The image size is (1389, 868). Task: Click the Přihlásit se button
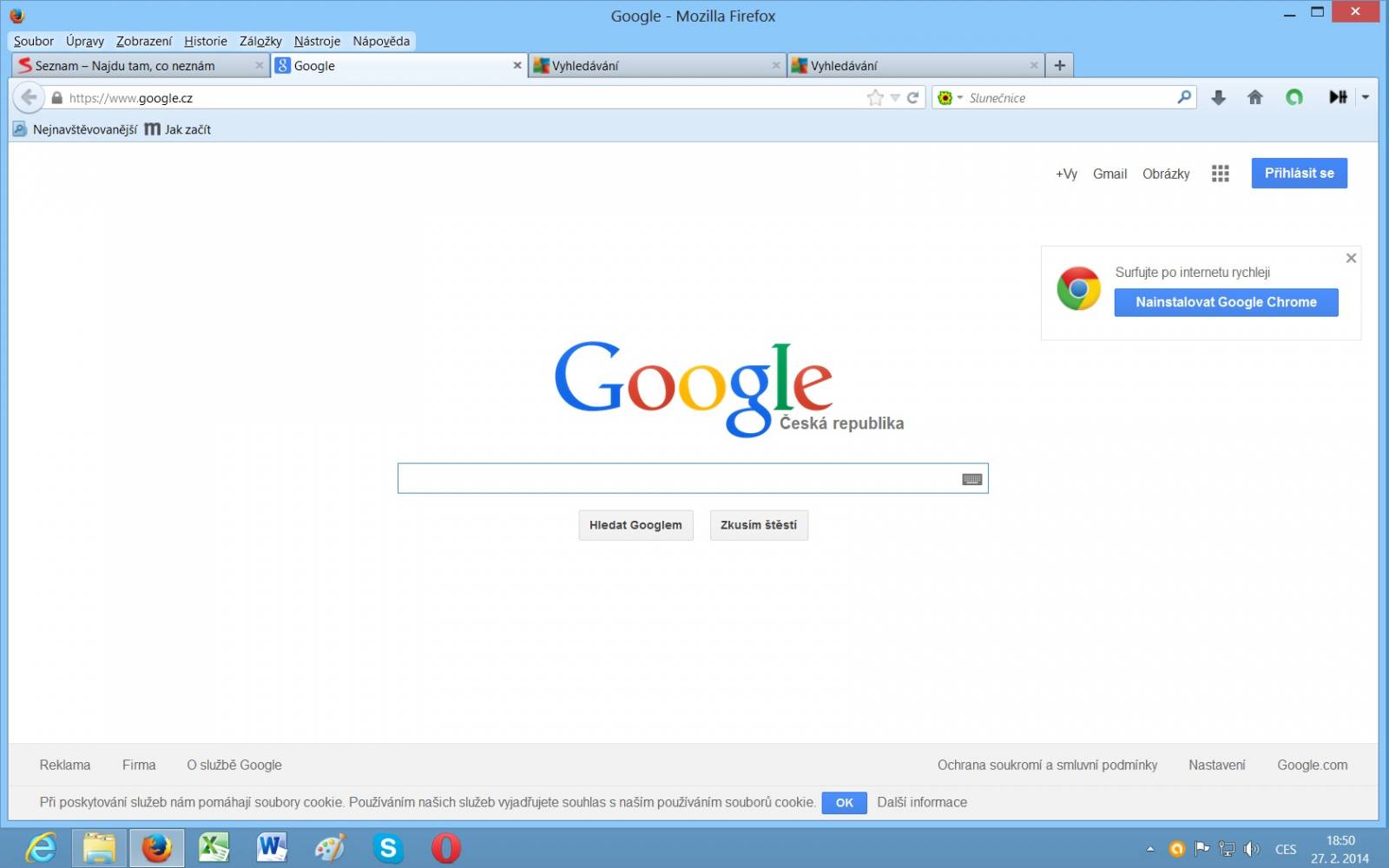(1299, 173)
